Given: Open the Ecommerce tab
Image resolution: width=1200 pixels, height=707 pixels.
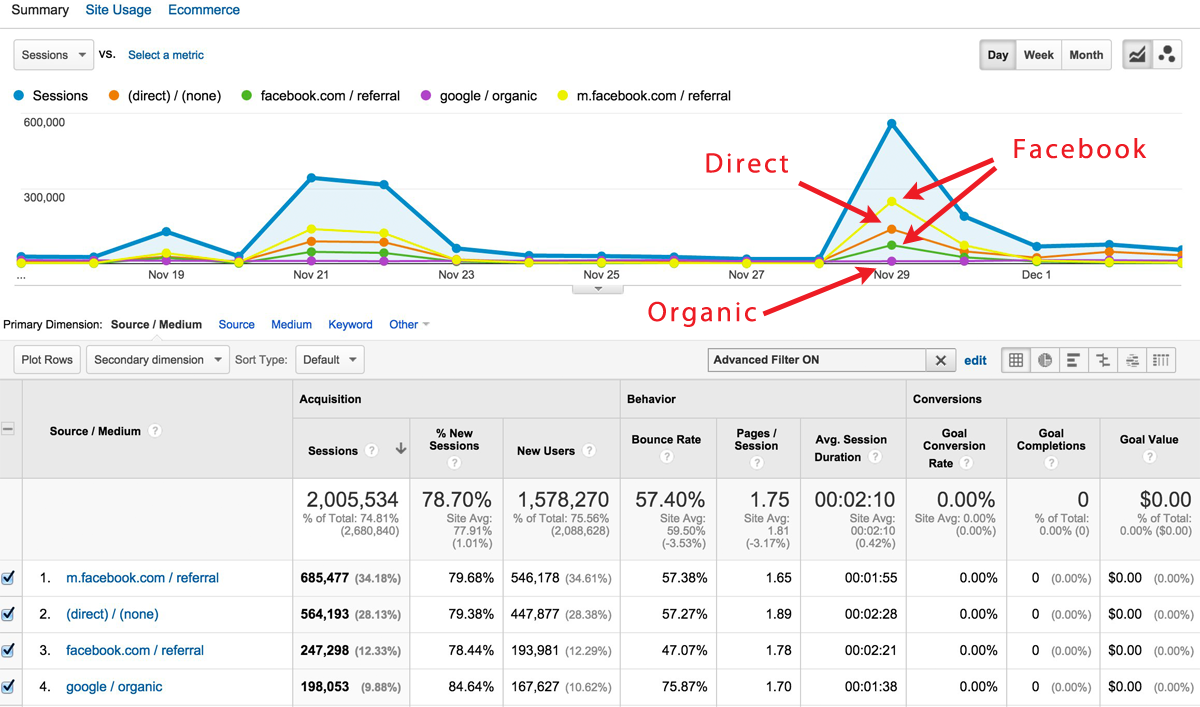Looking at the screenshot, I should click(204, 10).
